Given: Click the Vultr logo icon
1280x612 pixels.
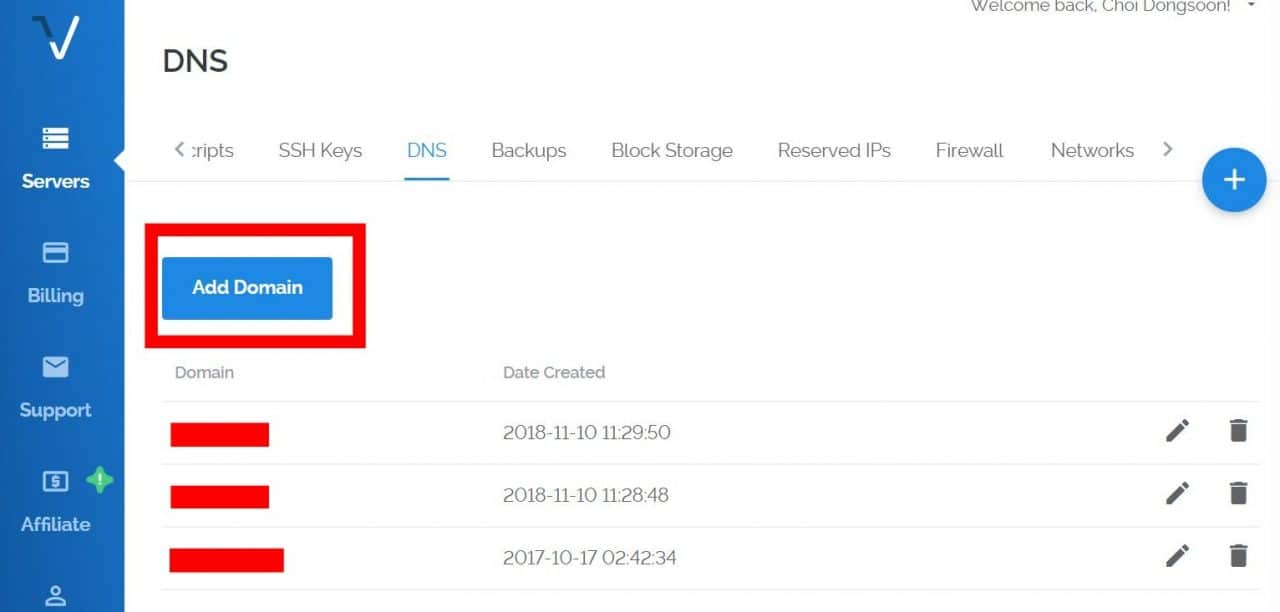Looking at the screenshot, I should click(55, 37).
